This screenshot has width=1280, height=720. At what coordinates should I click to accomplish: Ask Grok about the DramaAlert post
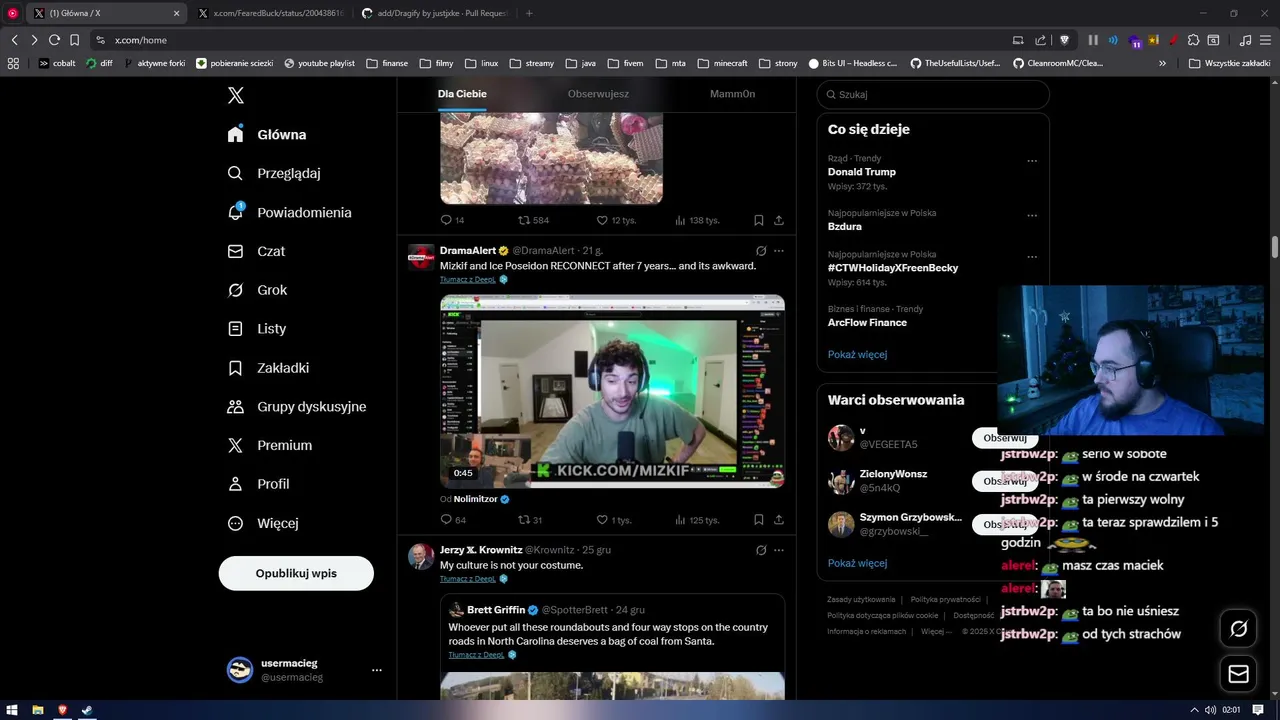(760, 251)
